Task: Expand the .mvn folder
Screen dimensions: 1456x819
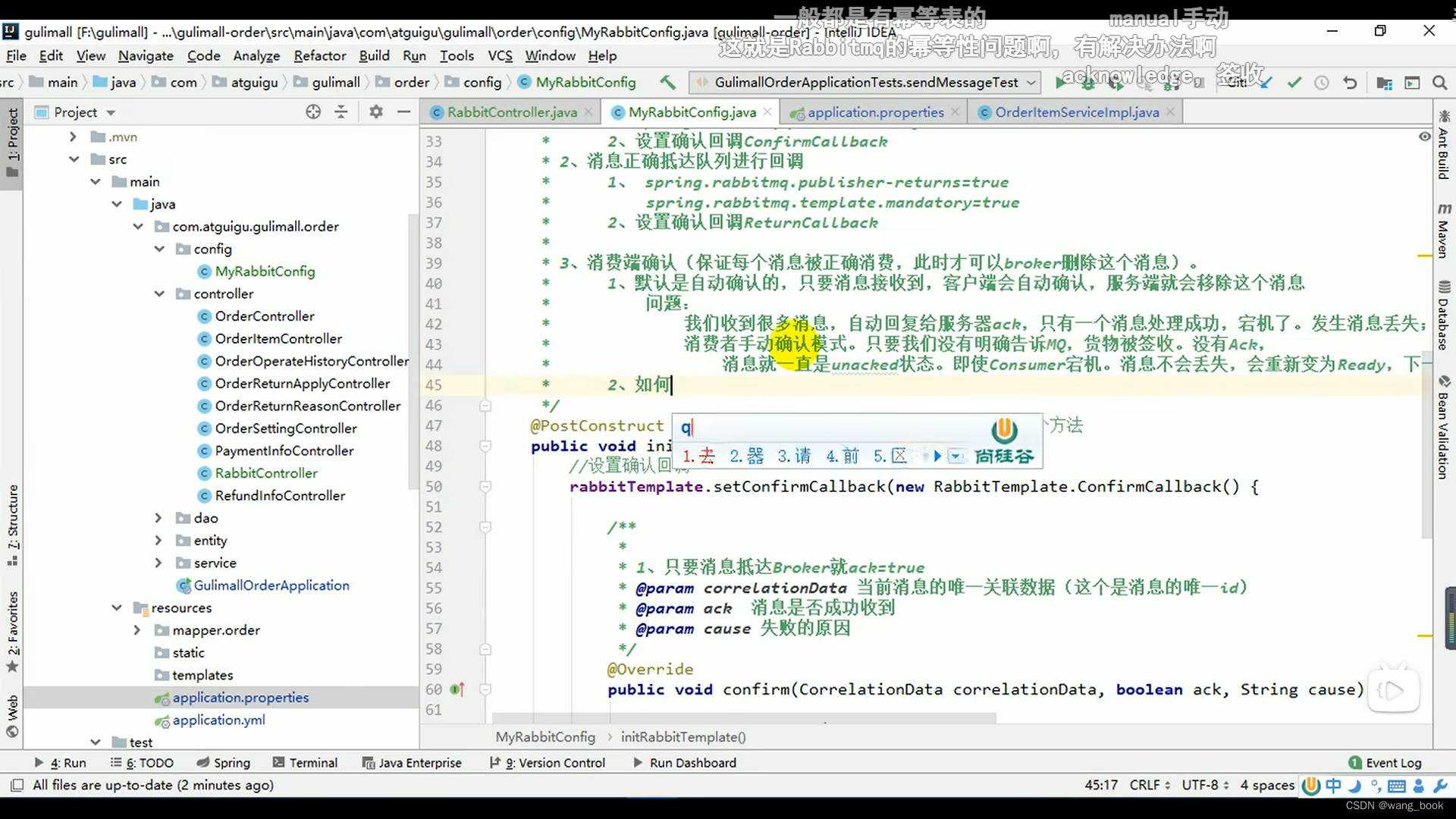Action: click(x=73, y=136)
